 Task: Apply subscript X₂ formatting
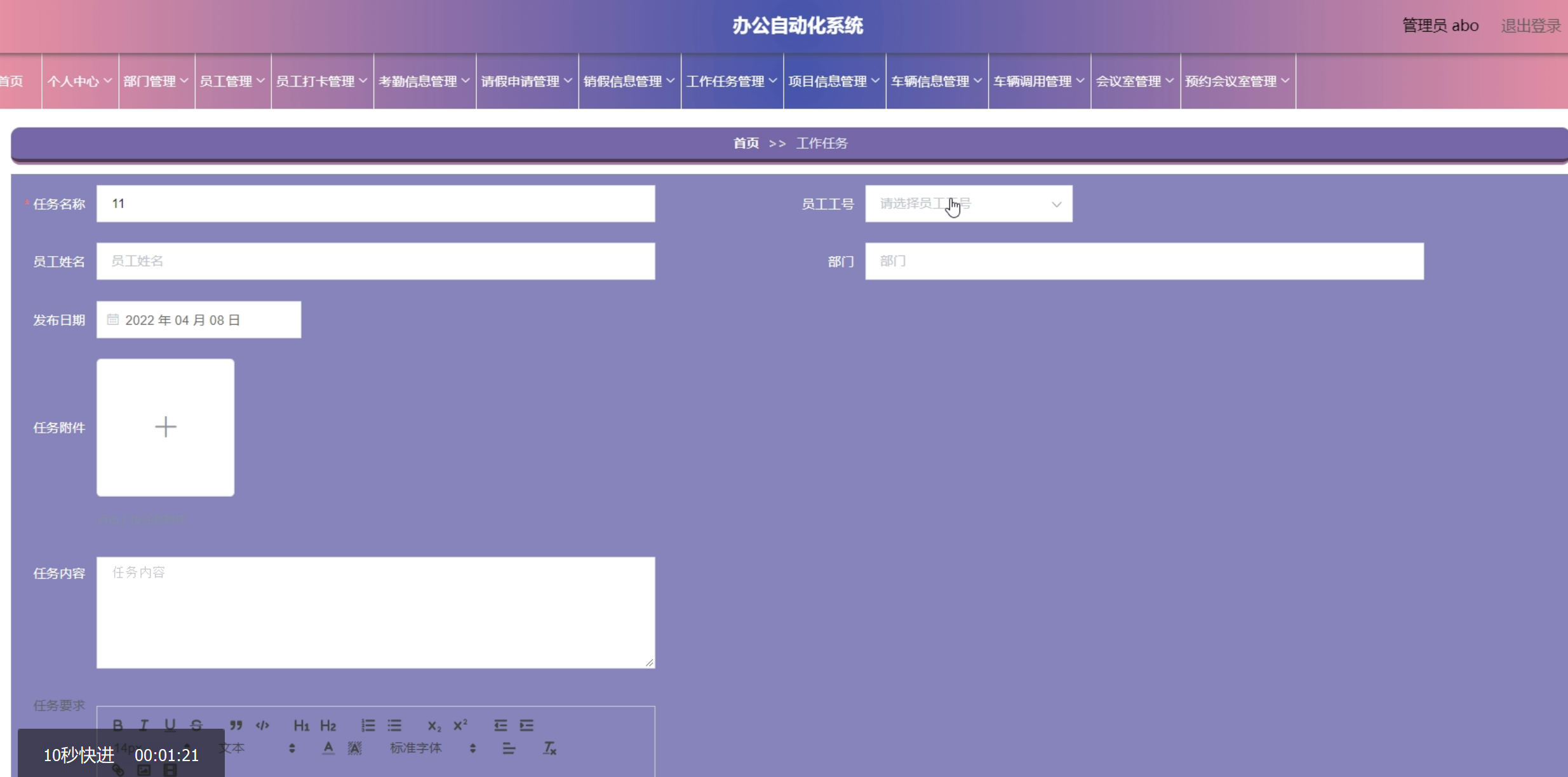click(434, 725)
